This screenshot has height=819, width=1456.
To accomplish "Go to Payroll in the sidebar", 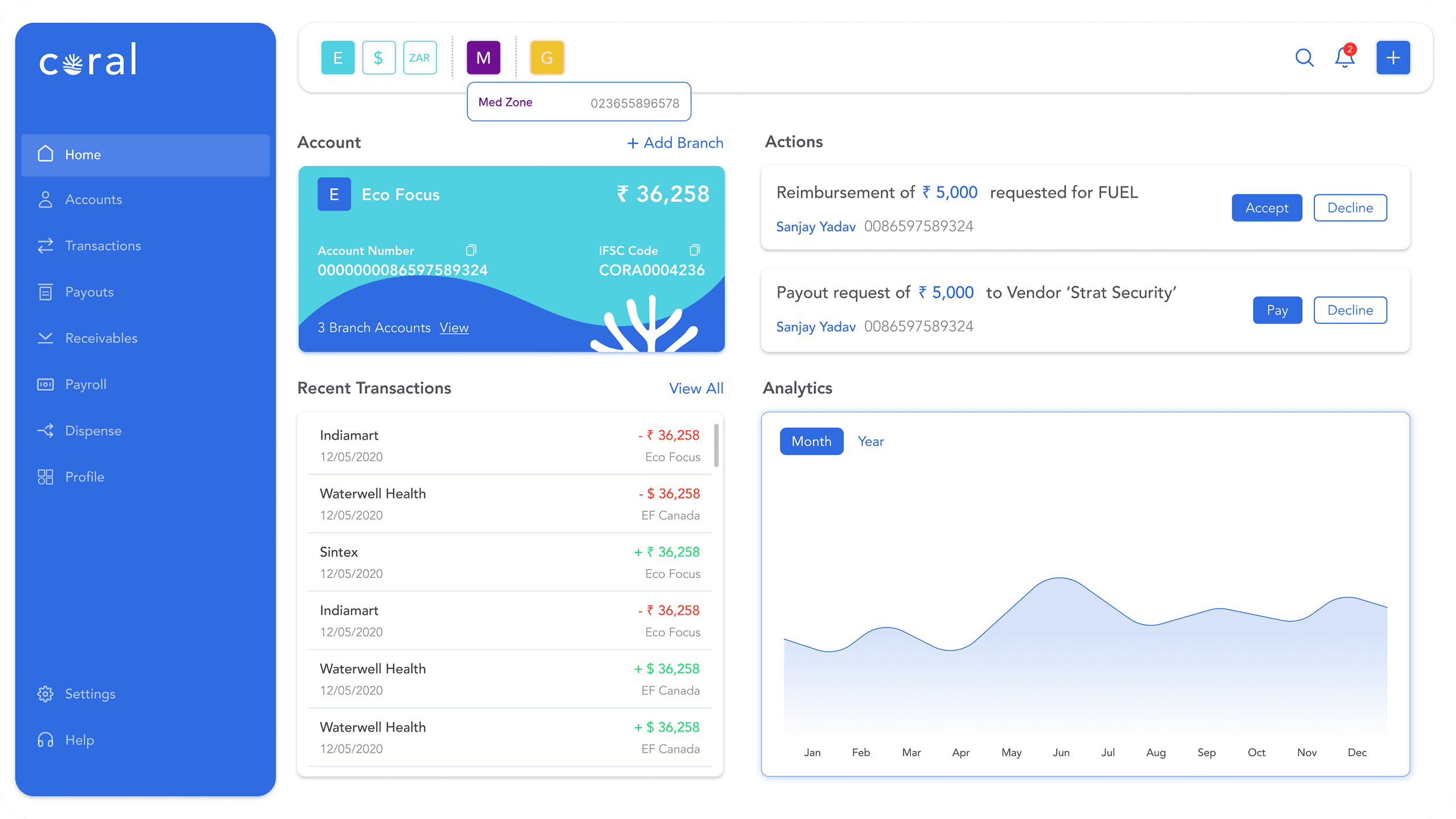I will point(86,385).
